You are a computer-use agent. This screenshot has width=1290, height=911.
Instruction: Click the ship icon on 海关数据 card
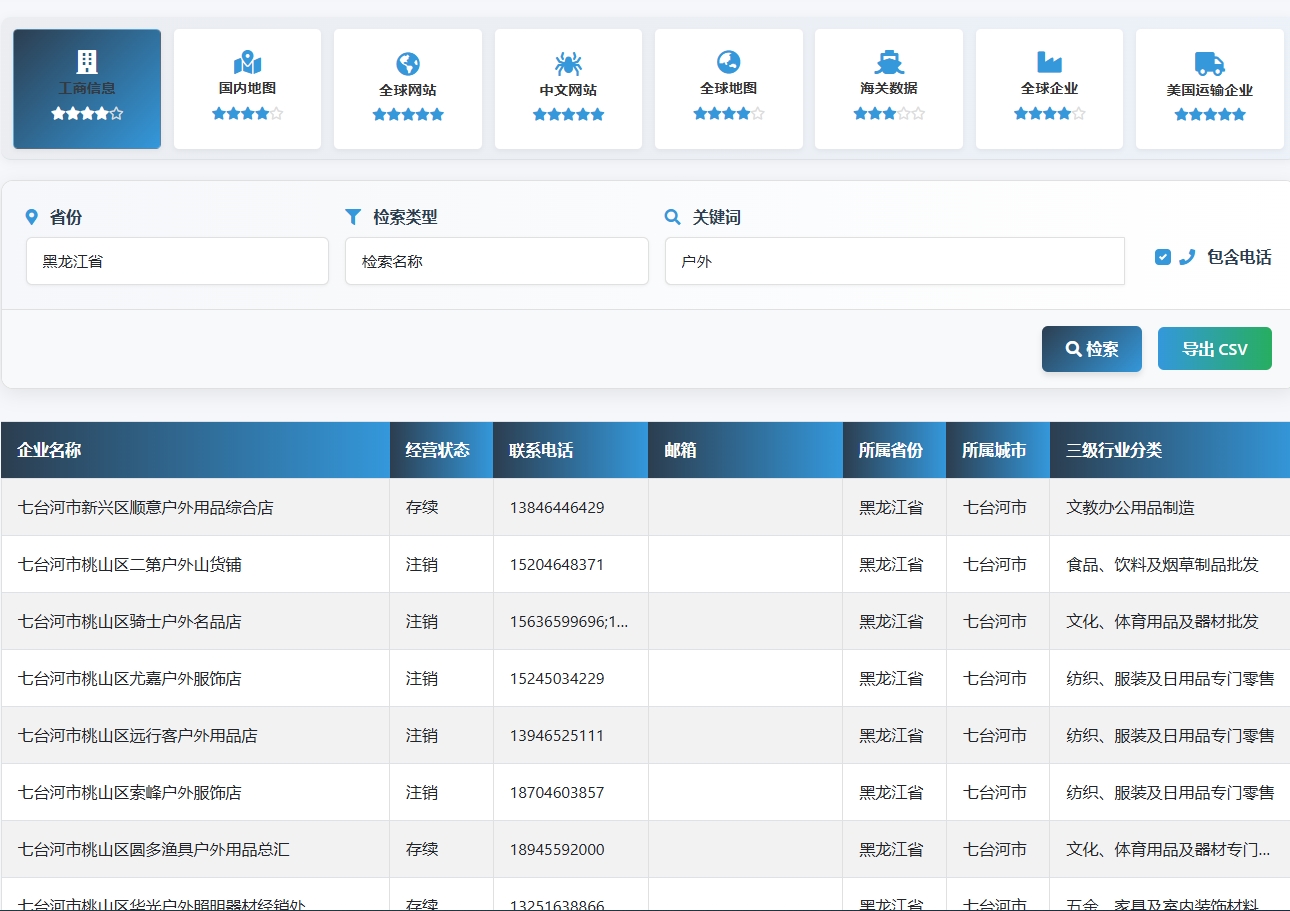click(x=889, y=62)
